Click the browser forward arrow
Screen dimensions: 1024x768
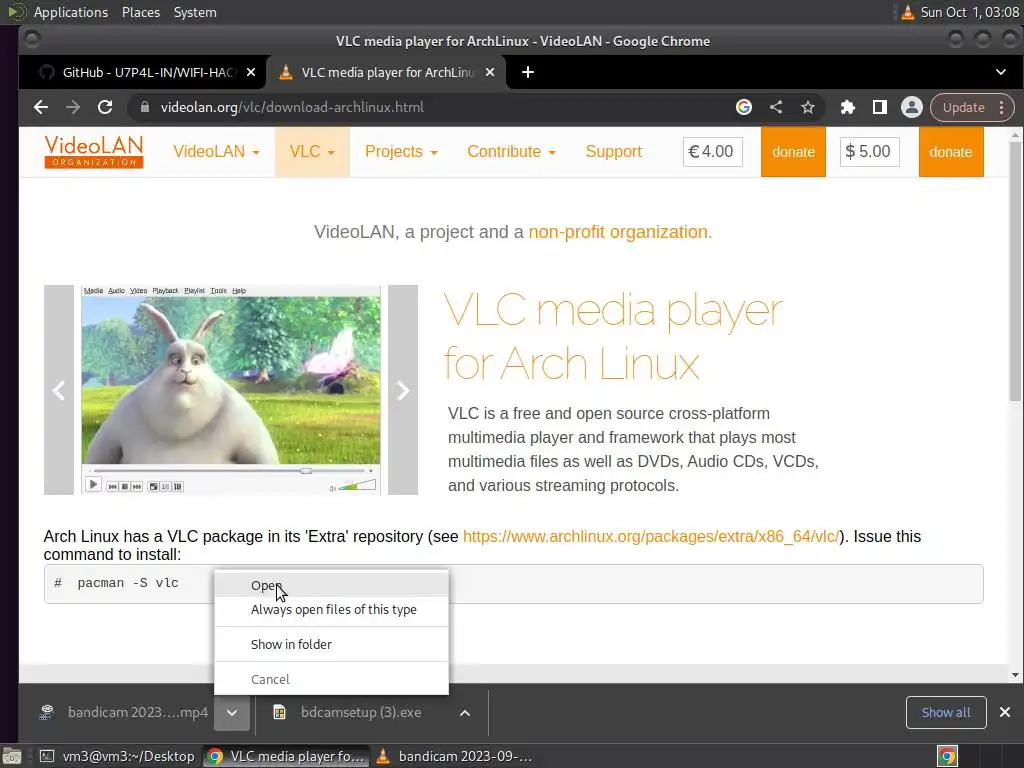click(72, 107)
